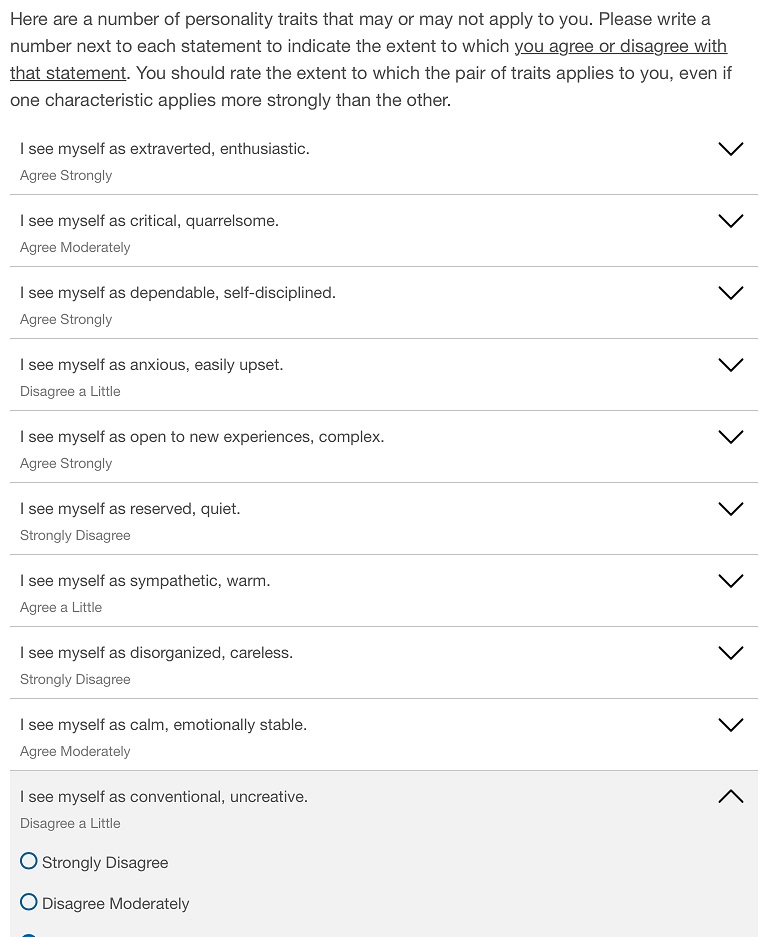Choose the Disagree Moderately radio option
This screenshot has height=937, width=768.
(29, 902)
